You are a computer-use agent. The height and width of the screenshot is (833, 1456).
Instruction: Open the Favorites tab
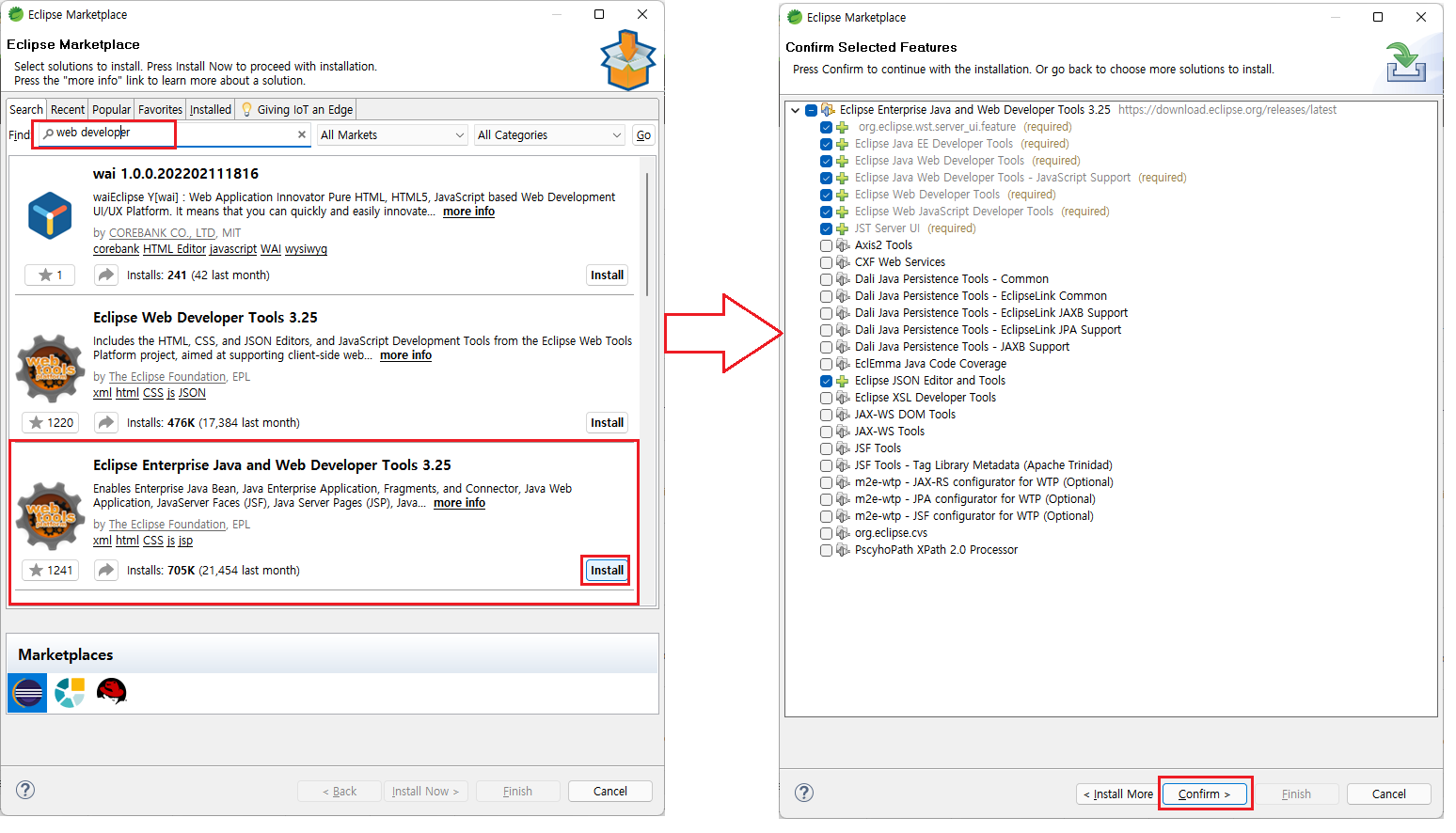tap(160, 110)
